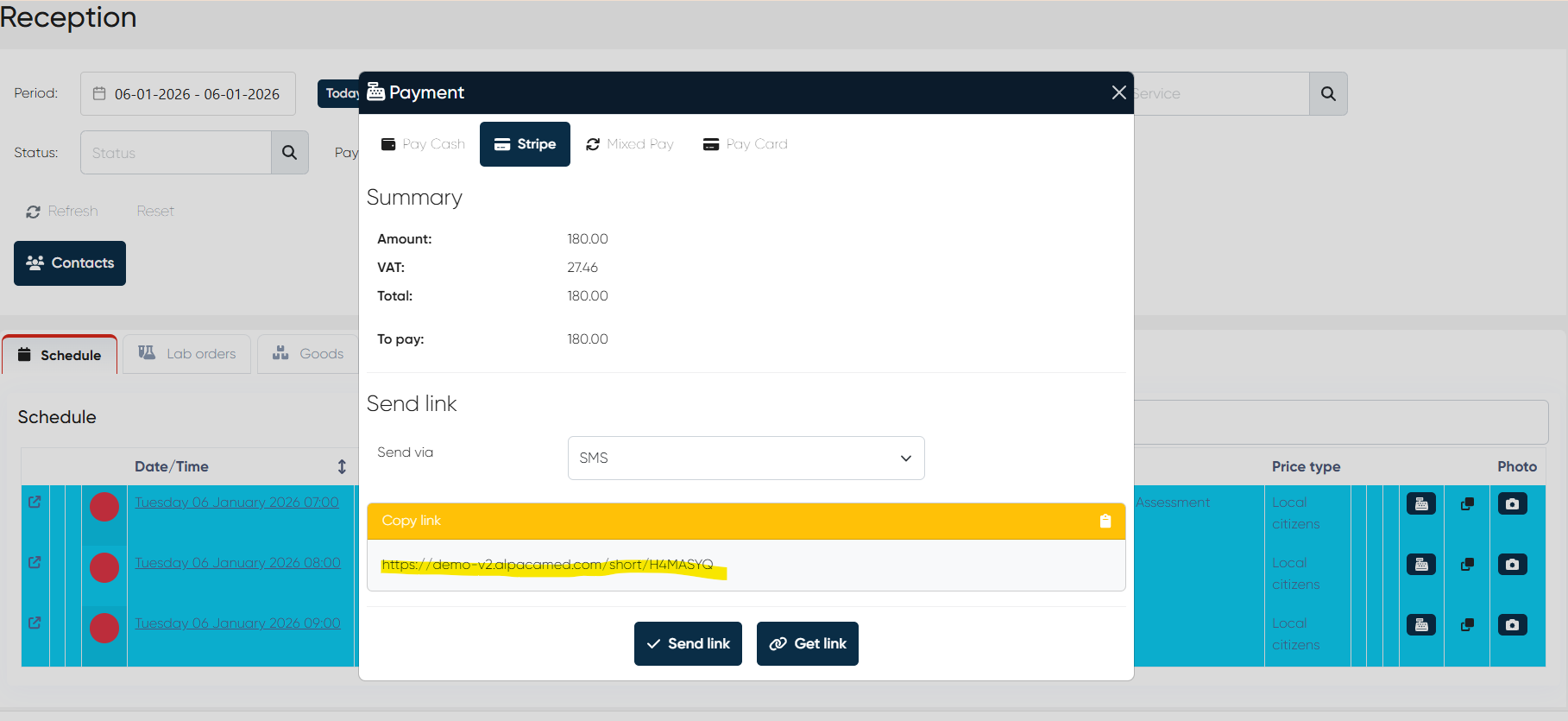1568x721 pixels.
Task: Click copy icon in third schedule row
Action: pos(1466,624)
